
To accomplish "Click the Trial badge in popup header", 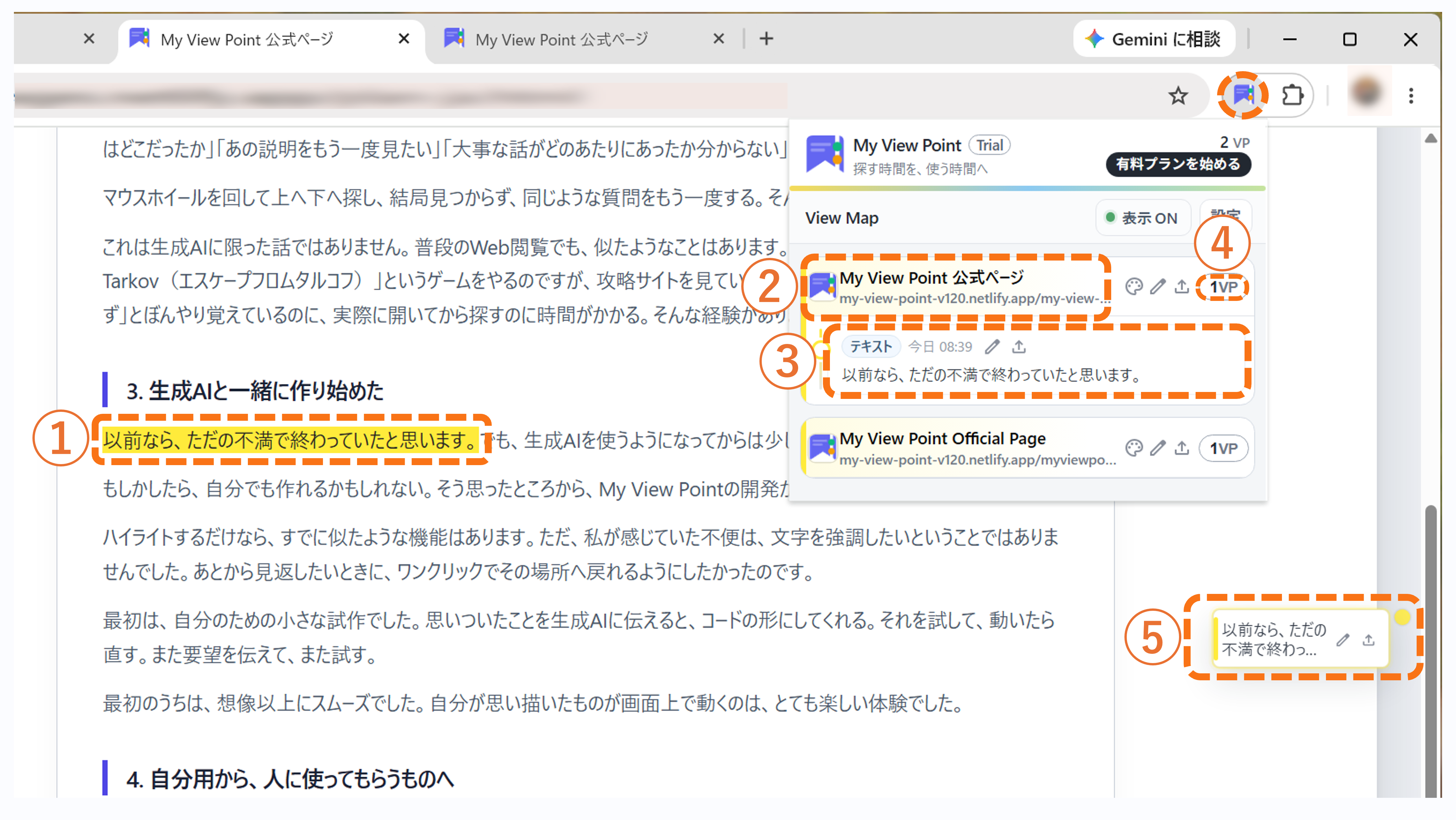I will coord(989,145).
